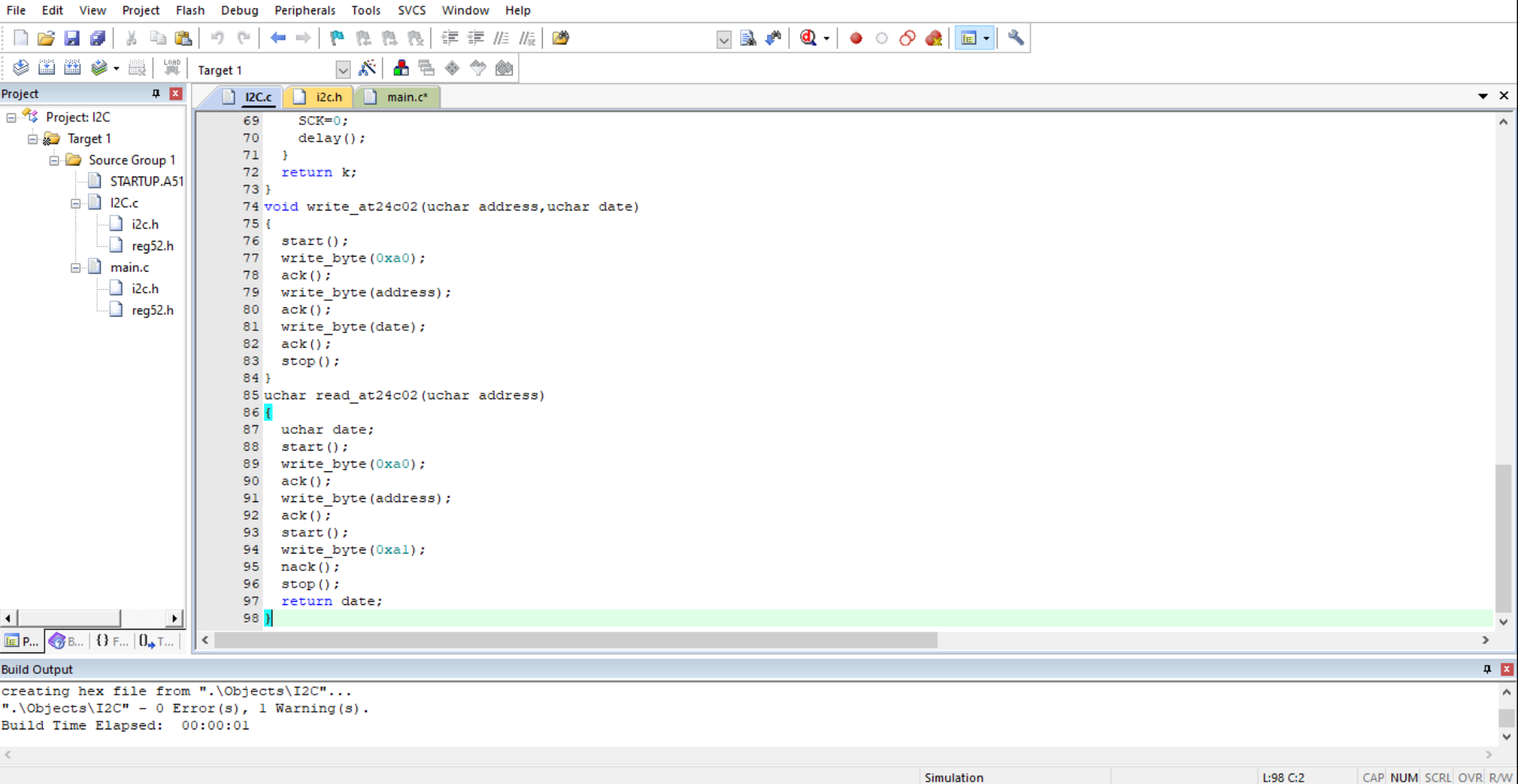Open Manage Project Items with the colored blocks

pyautogui.click(x=401, y=69)
